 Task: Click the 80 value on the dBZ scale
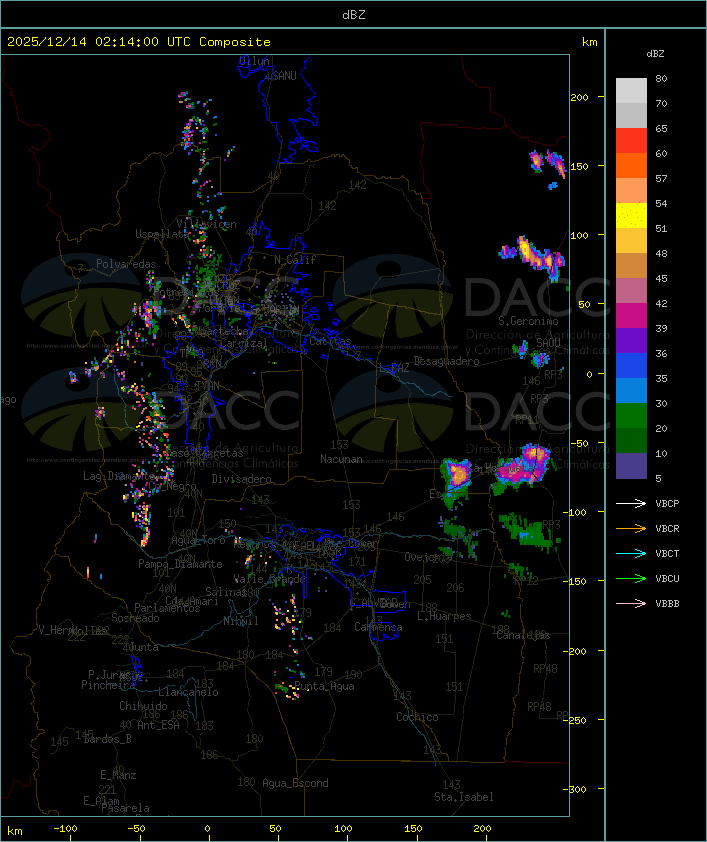click(x=661, y=78)
